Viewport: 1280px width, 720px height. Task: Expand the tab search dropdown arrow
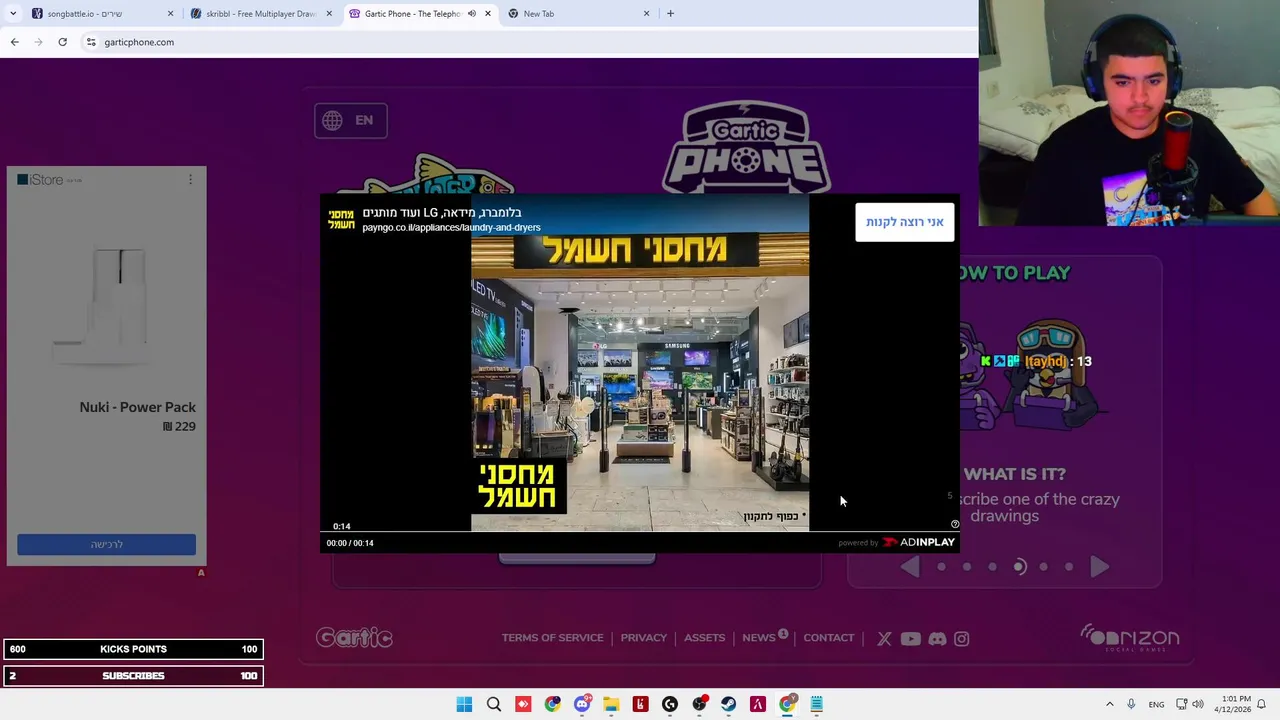(x=12, y=14)
